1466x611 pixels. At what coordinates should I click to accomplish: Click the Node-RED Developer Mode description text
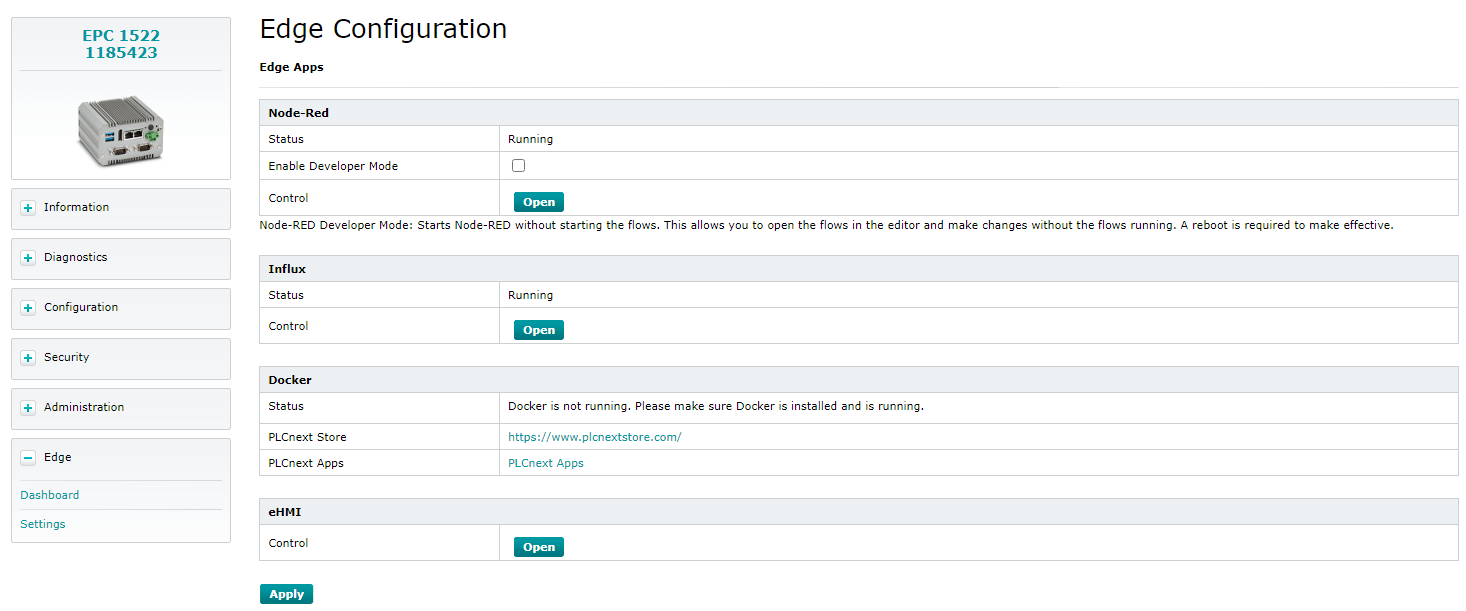tap(826, 225)
